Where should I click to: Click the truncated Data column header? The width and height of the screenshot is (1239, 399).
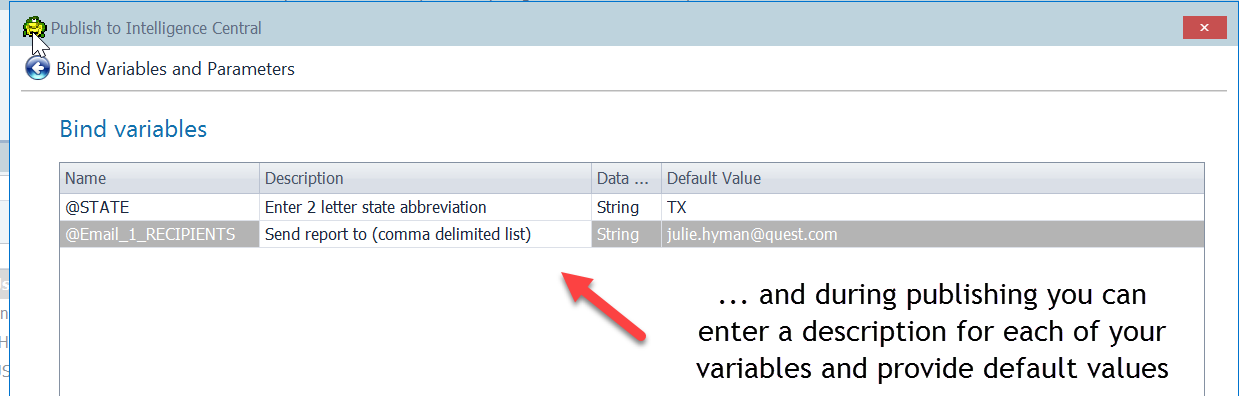(626, 178)
